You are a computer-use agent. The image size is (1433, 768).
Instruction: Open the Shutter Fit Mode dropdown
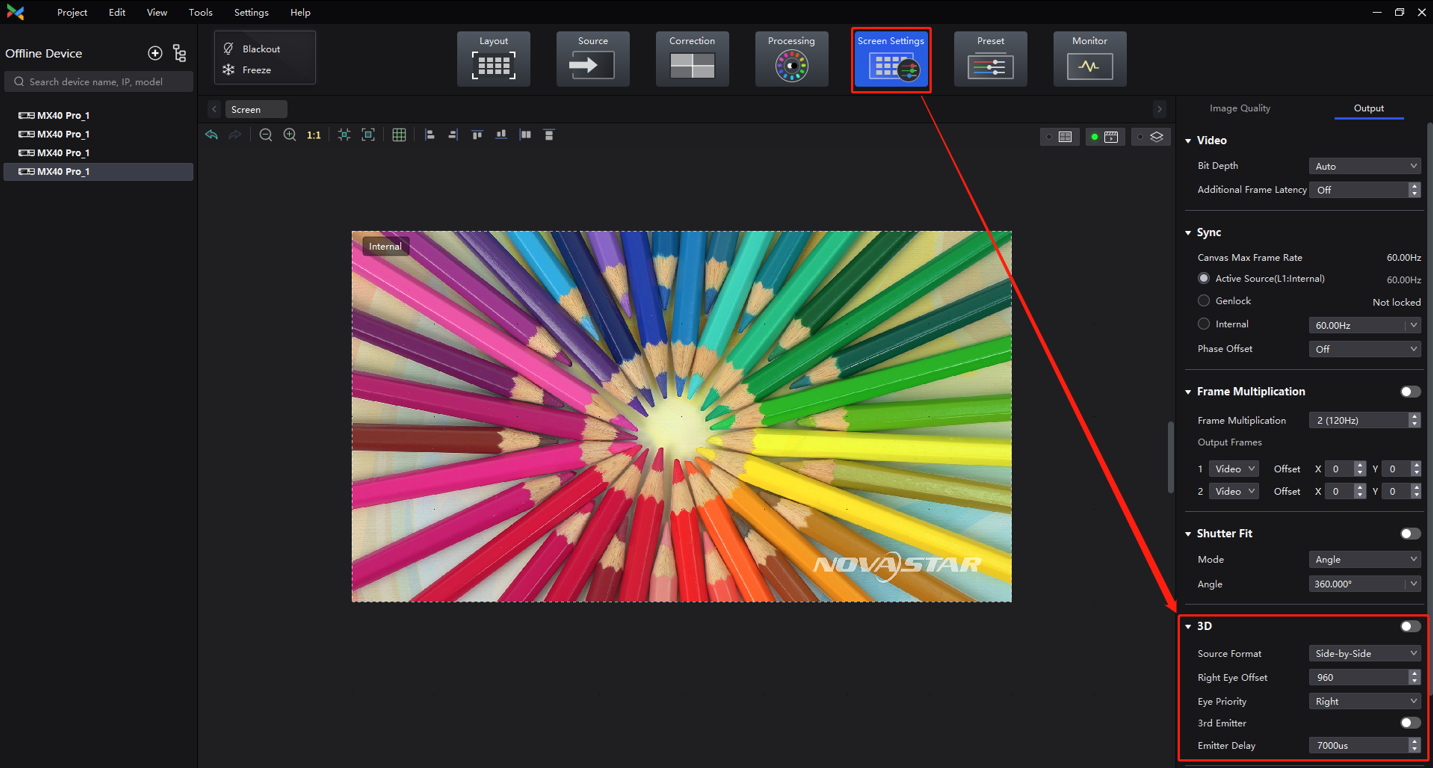1364,560
